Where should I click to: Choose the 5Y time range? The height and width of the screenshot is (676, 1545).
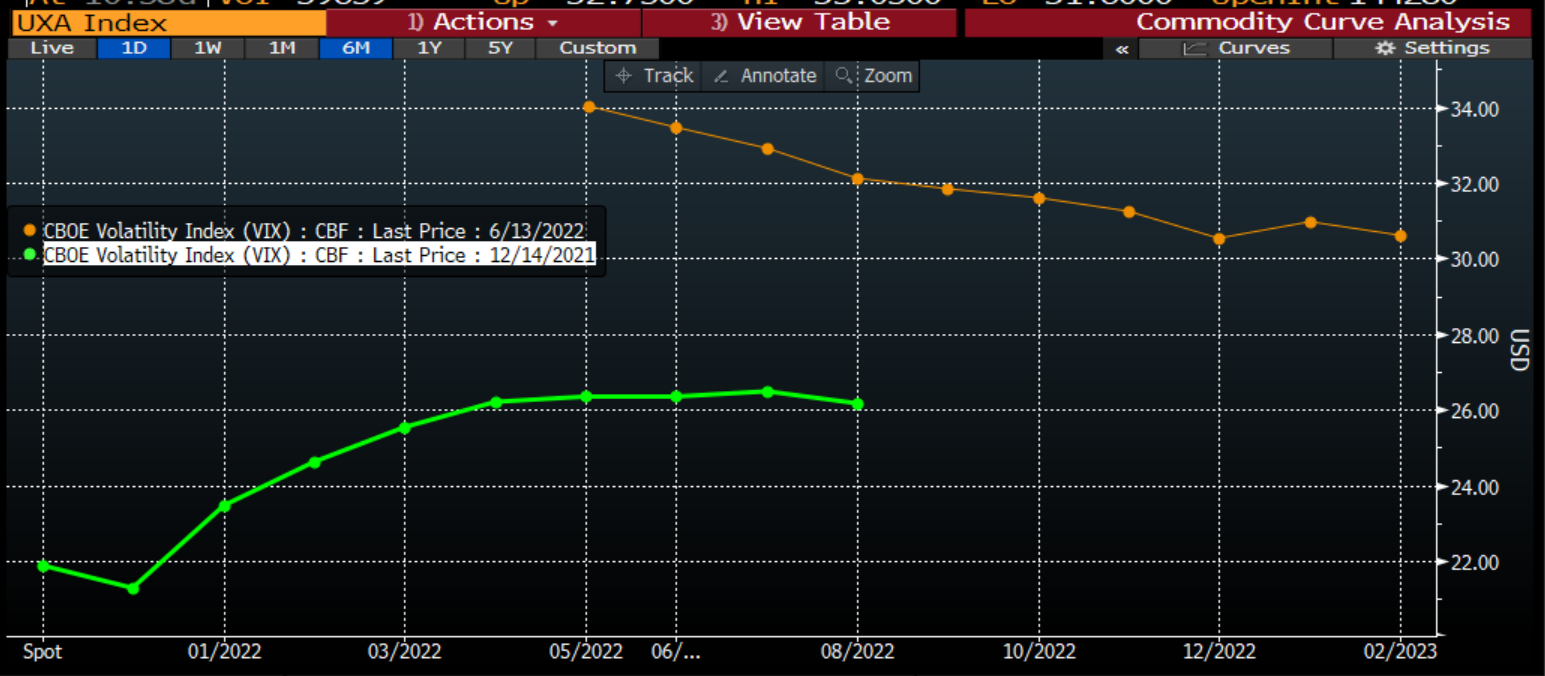(500, 48)
